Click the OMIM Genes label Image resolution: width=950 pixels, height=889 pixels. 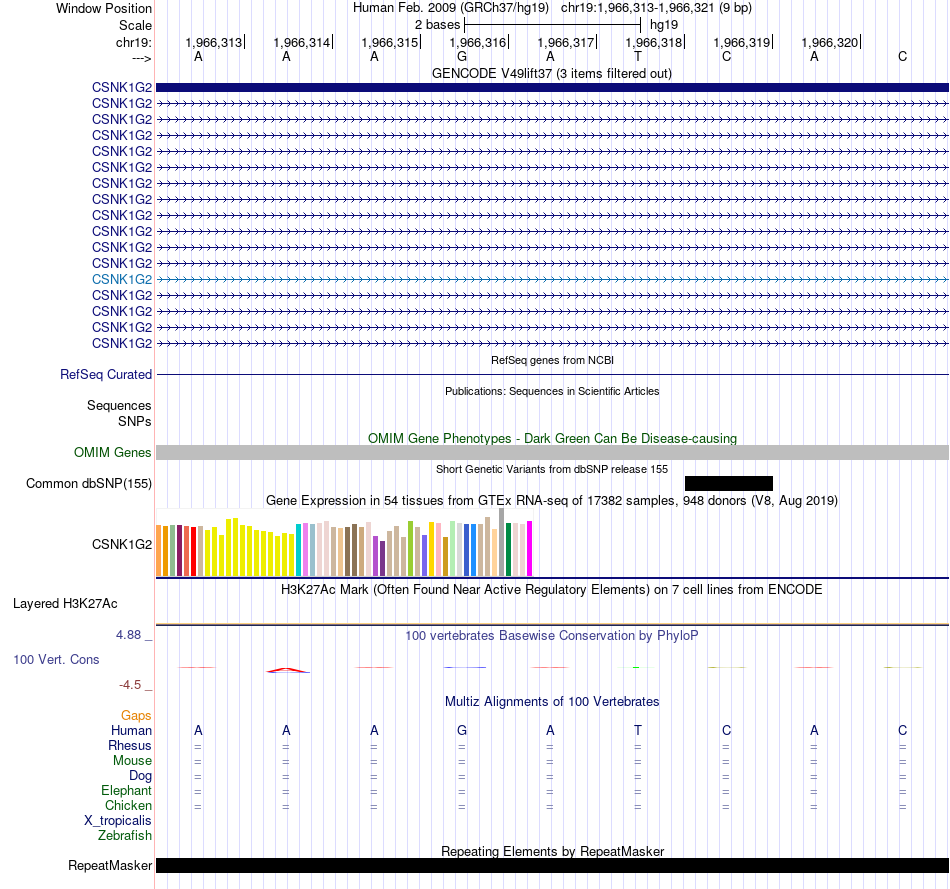(112, 453)
